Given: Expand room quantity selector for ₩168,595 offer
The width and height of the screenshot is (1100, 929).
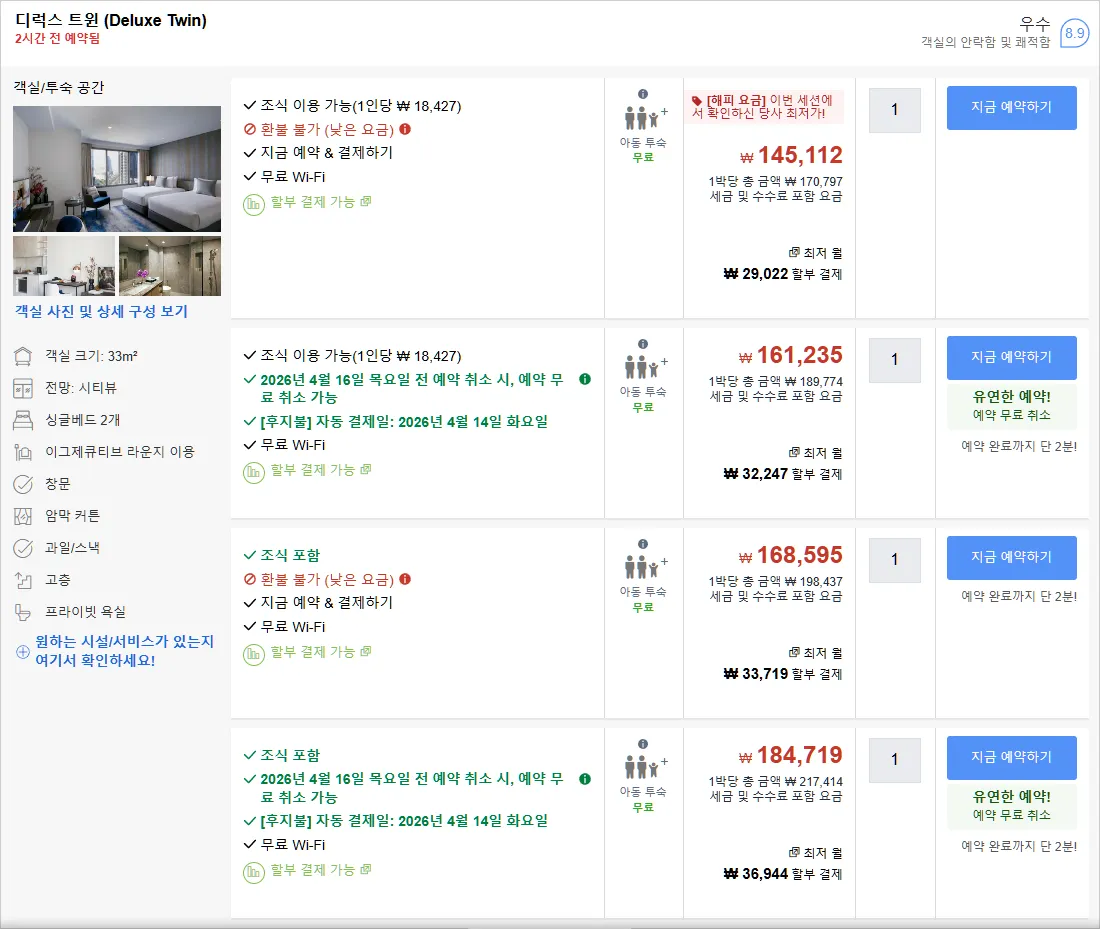Looking at the screenshot, I should pos(894,560).
